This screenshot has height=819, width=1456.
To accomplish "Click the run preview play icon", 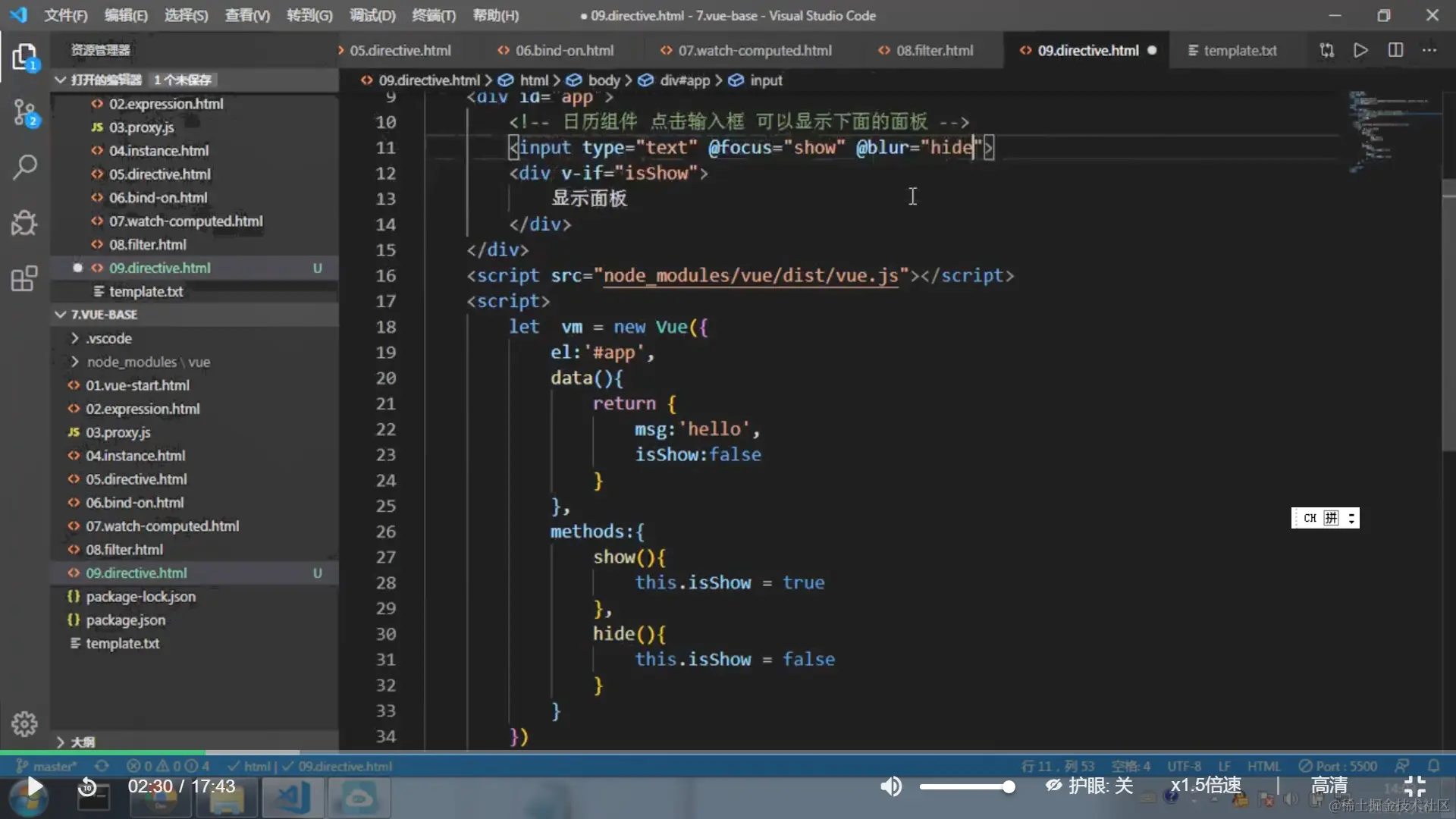I will coord(1360,50).
